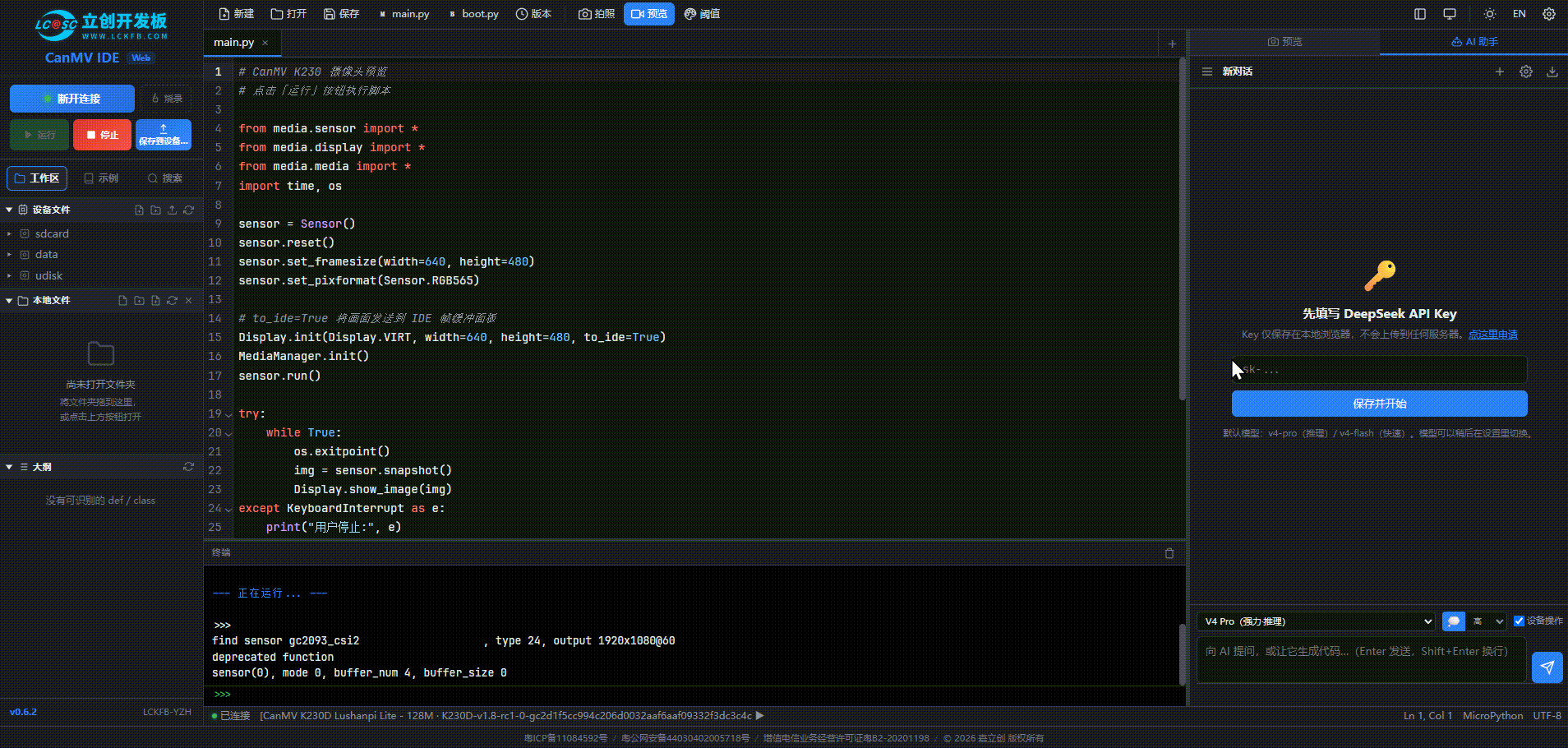Open the 阈值 threshold palette tool
1568x748 pixels.
coord(702,14)
